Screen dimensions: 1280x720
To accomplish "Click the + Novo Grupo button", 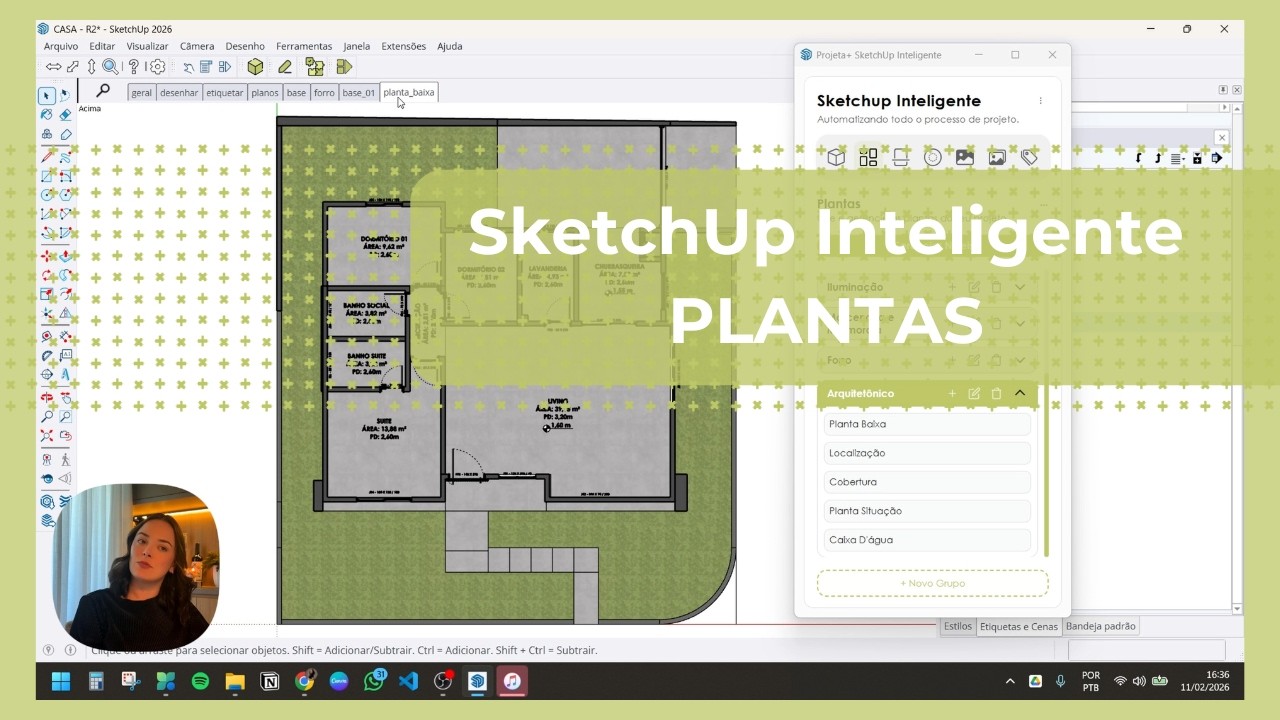I will (932, 583).
